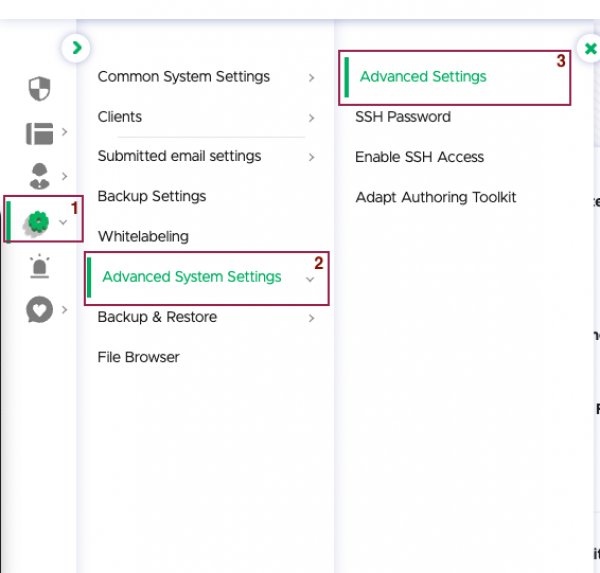600x573 pixels.
Task: Expand Backup & Restore chevron
Action: click(311, 318)
